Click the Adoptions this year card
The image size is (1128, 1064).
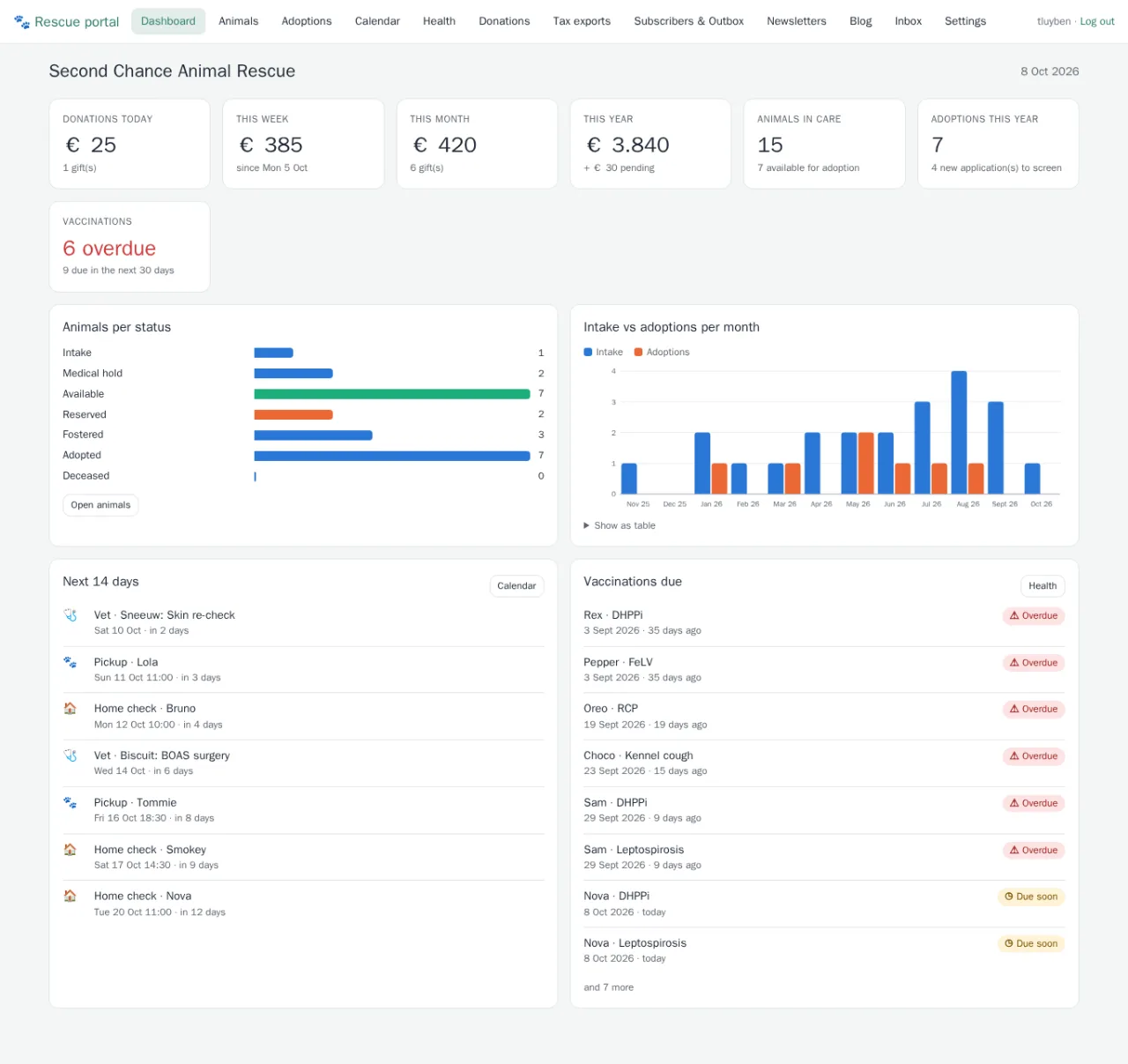[x=998, y=144]
